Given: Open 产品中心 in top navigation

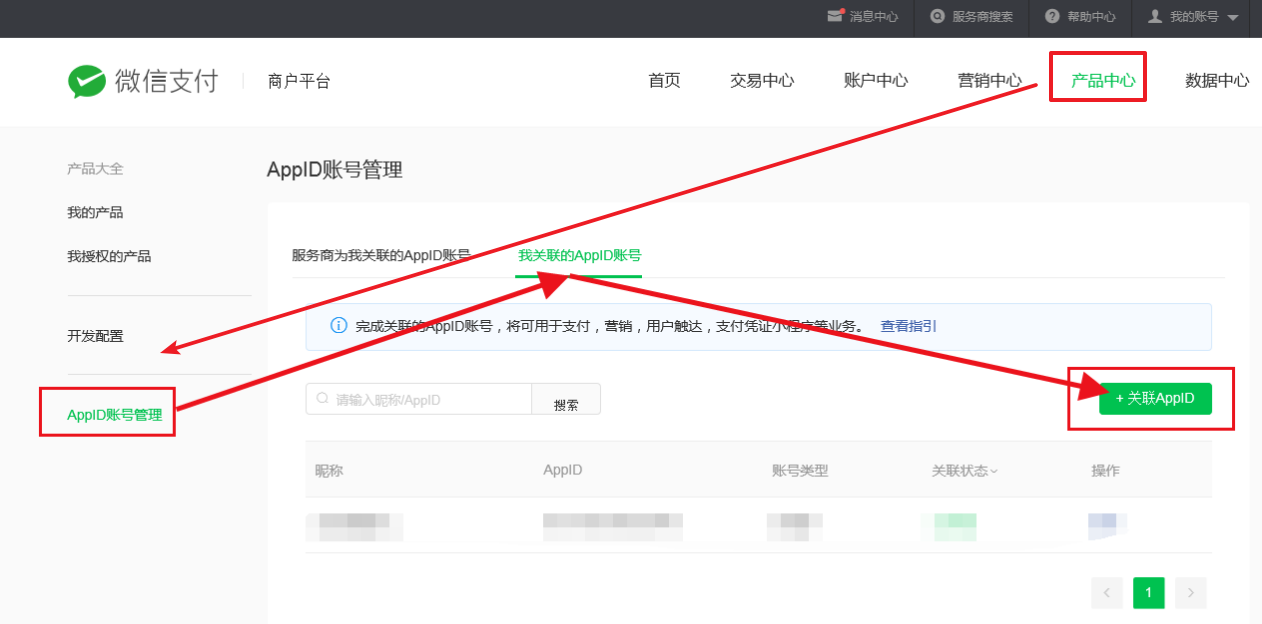Looking at the screenshot, I should pos(1103,81).
